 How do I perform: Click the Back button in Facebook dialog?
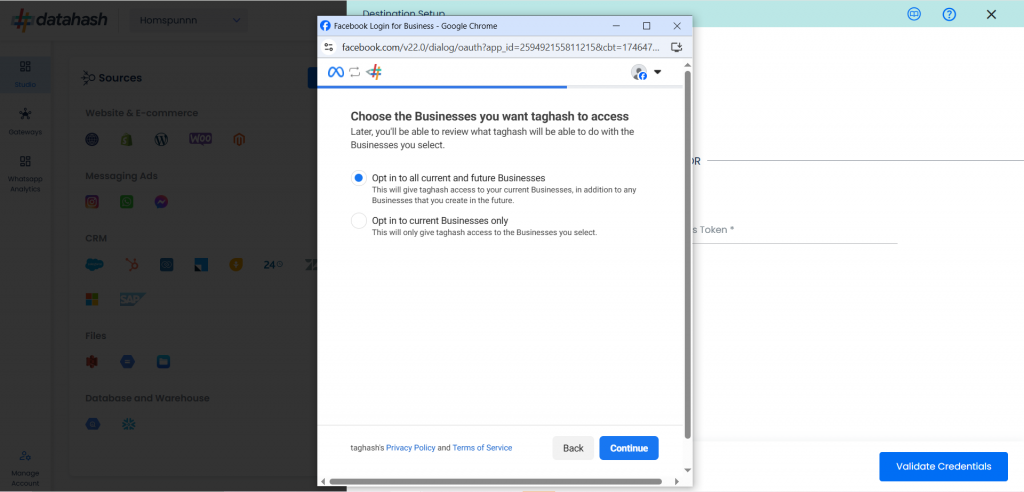coord(573,448)
